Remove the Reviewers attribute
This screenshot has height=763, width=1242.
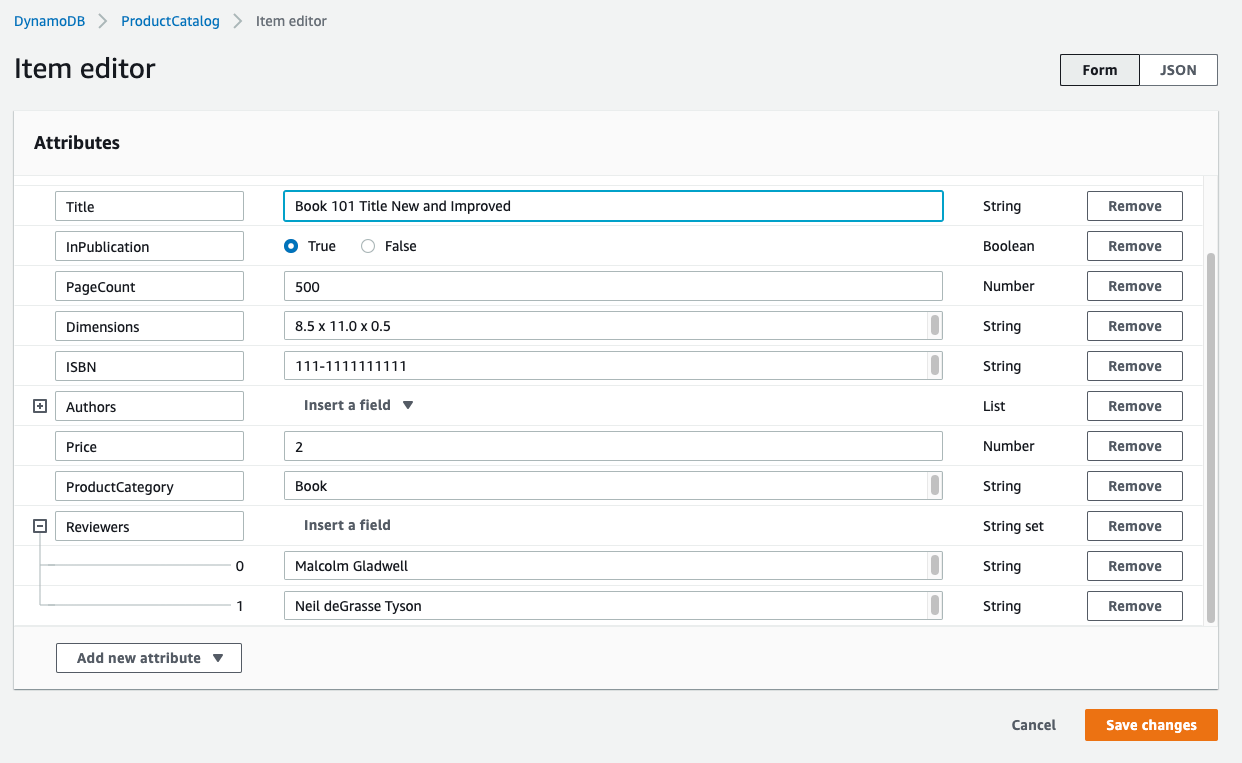[x=1135, y=526]
